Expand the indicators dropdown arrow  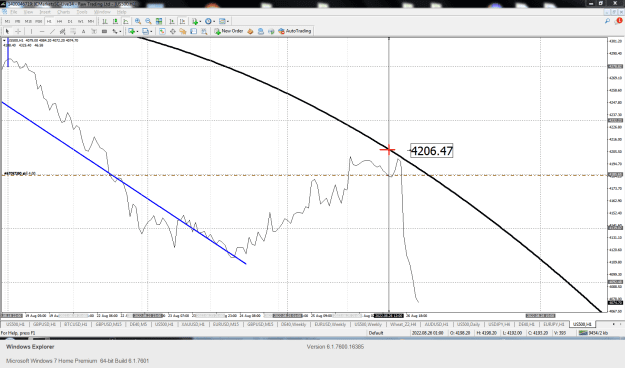coord(200,21)
